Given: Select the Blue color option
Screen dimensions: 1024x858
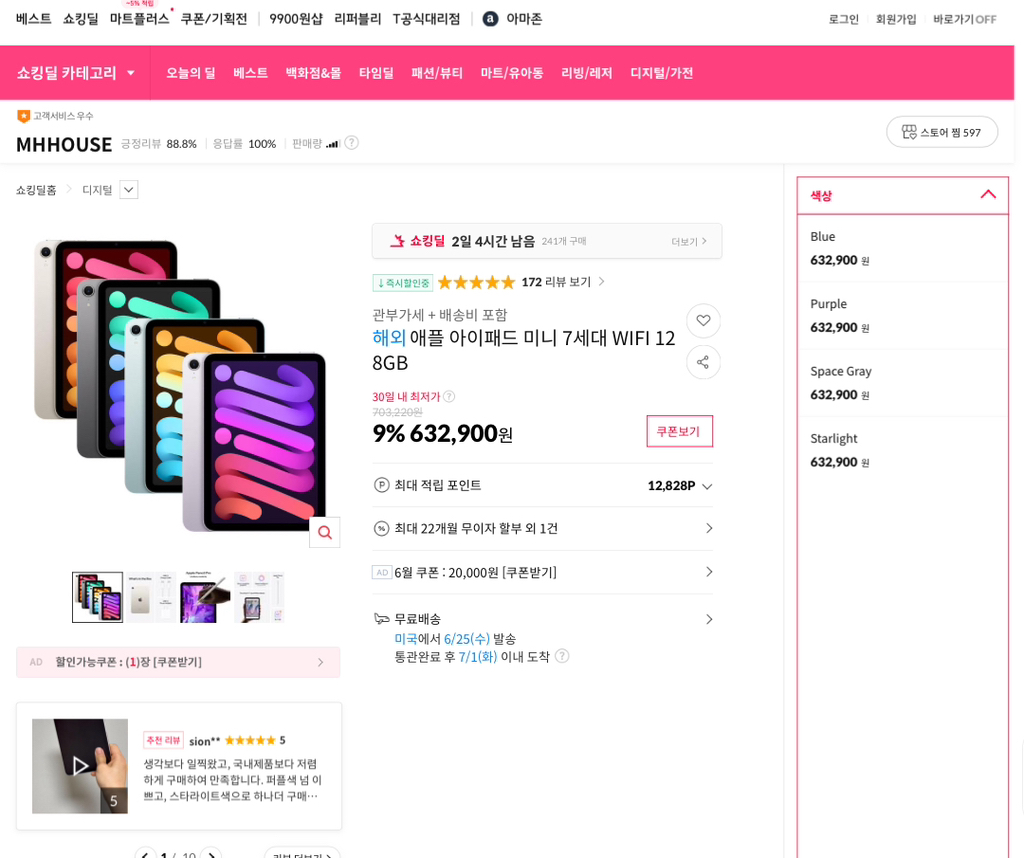Looking at the screenshot, I should click(900, 248).
